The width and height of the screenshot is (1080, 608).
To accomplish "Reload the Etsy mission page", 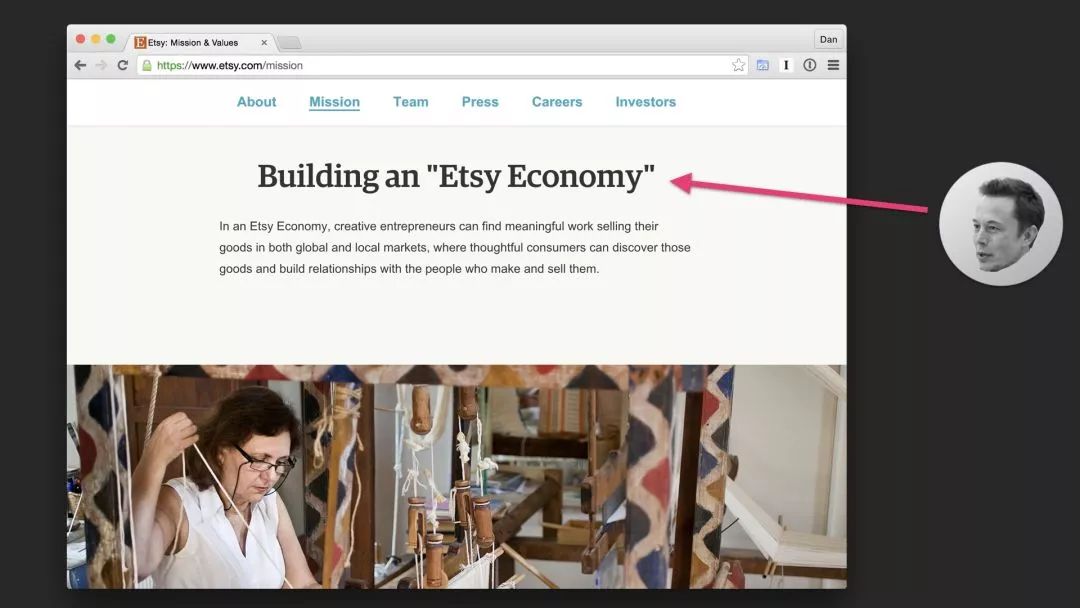I will [x=123, y=65].
